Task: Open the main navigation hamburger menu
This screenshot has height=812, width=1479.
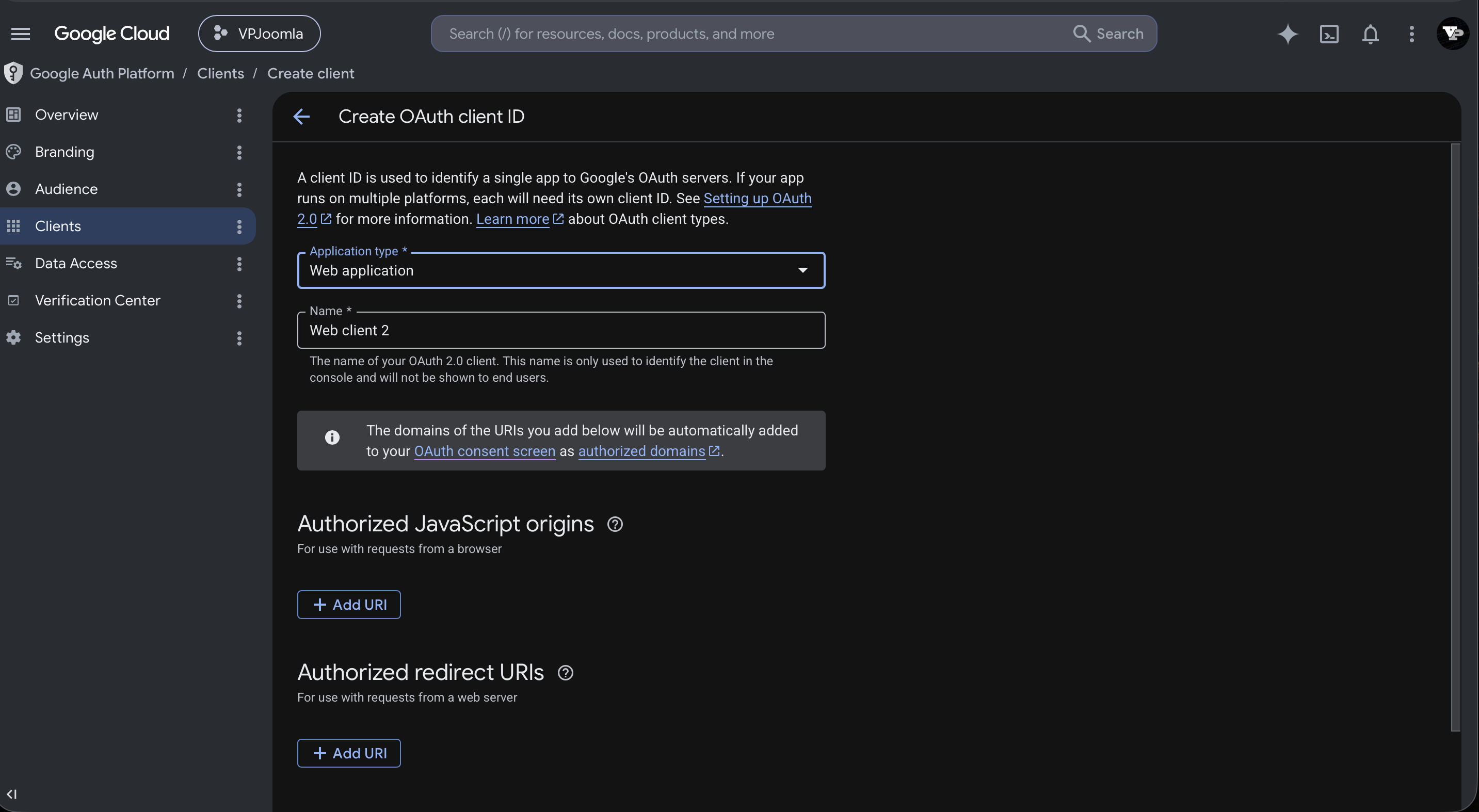Action: pyautogui.click(x=21, y=34)
